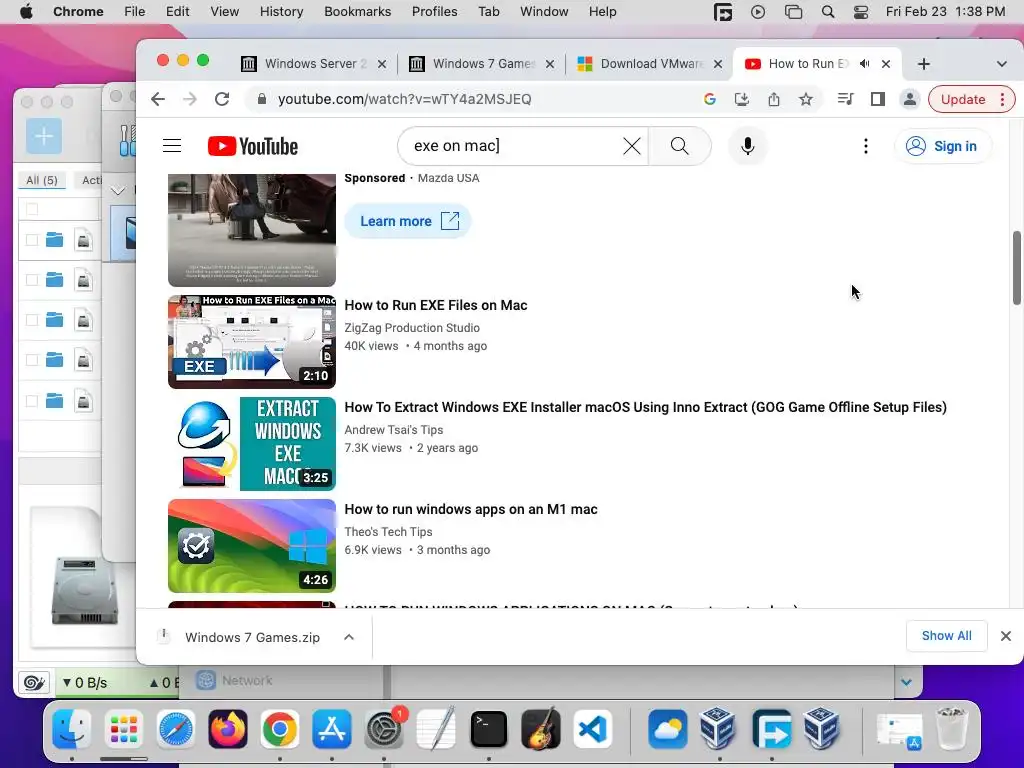
Task: Click Show All downloads
Action: point(946,636)
